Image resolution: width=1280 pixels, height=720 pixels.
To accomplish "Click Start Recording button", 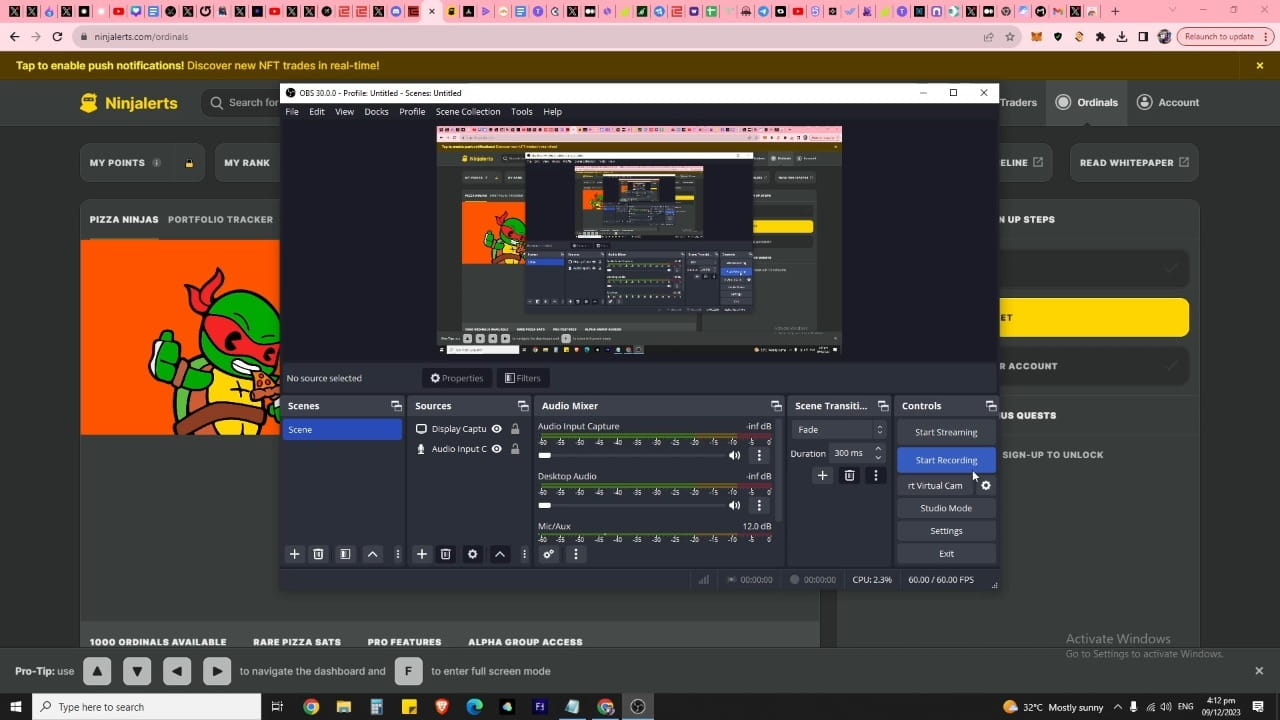I will coord(946,460).
